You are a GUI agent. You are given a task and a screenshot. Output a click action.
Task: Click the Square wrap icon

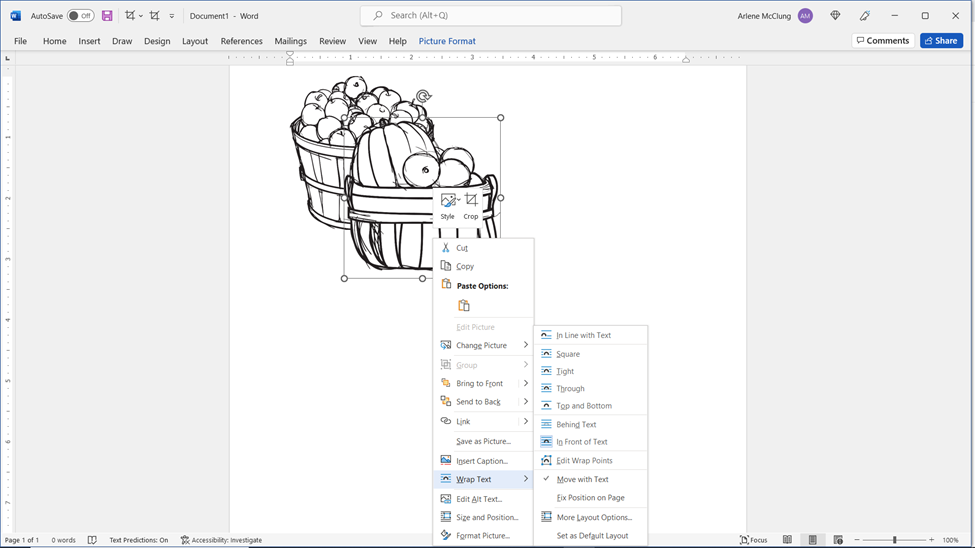(x=546, y=353)
